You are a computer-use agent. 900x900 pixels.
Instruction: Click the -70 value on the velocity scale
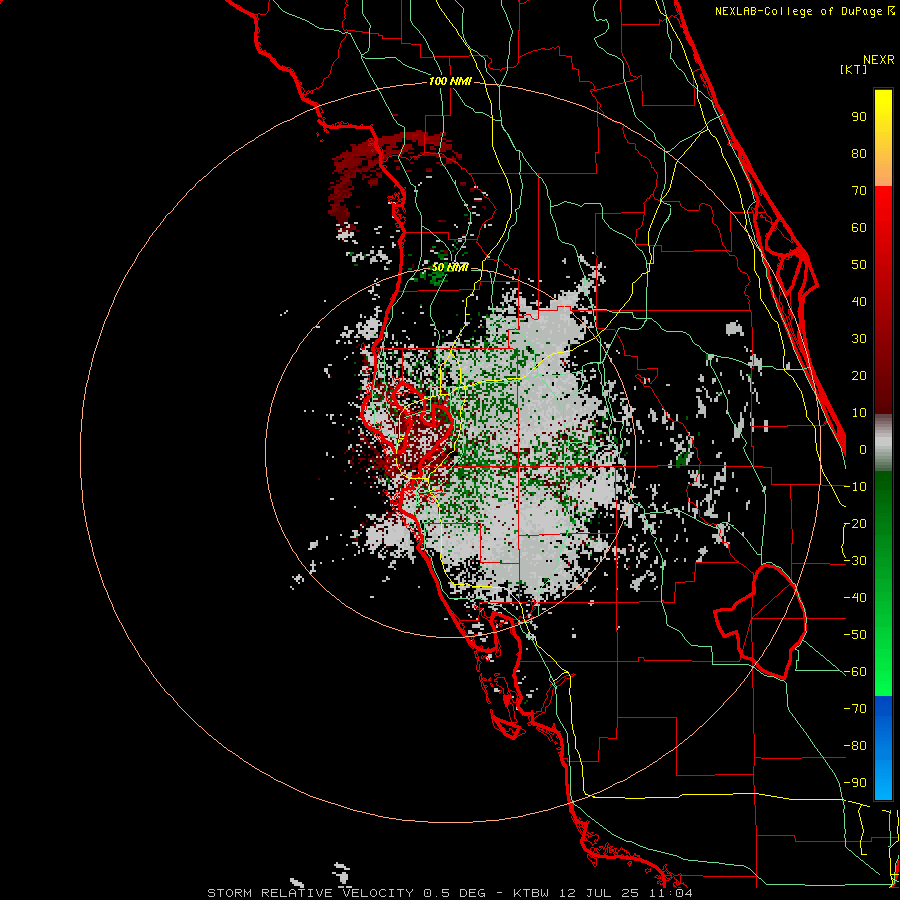pyautogui.click(x=855, y=709)
